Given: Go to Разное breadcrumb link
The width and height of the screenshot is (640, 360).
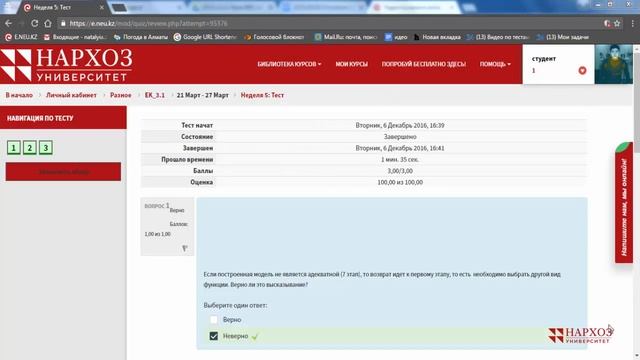Looking at the screenshot, I should tap(121, 95).
